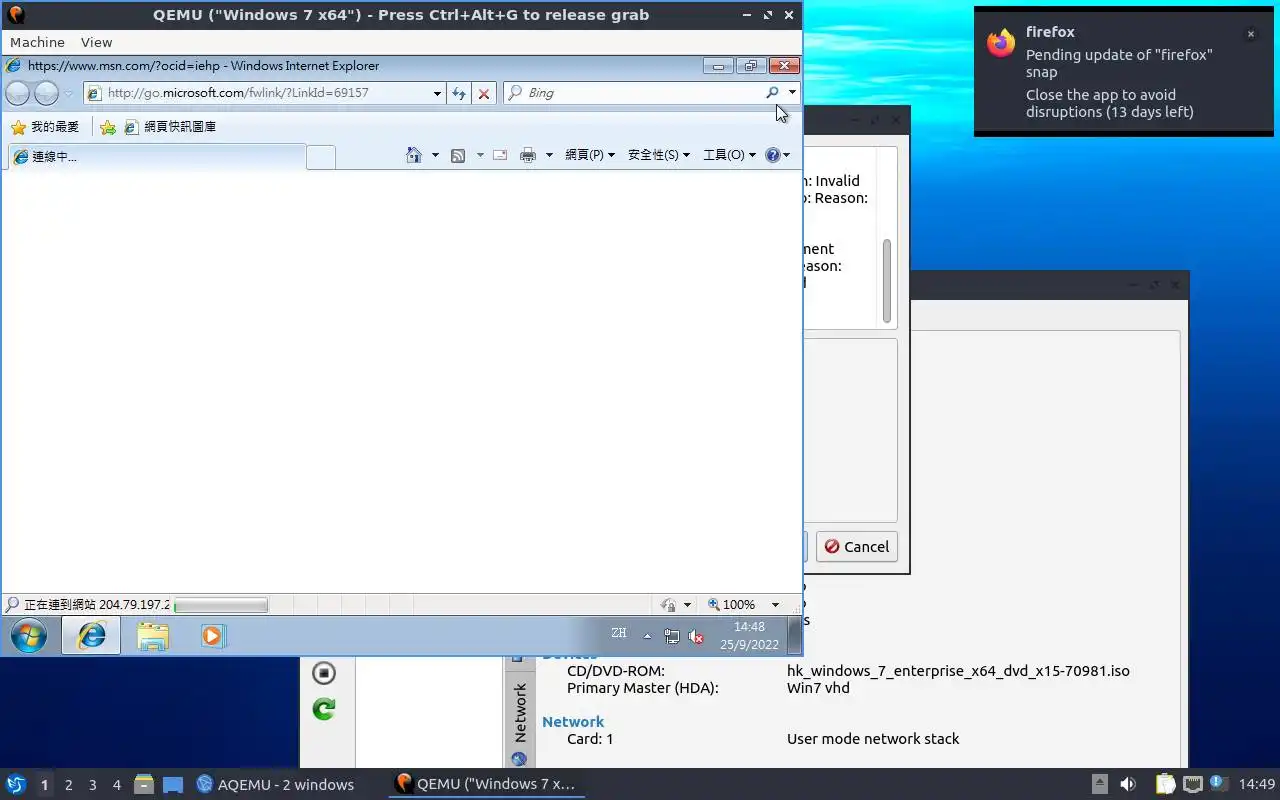
Task: Click the 'Win7 vhd' disk entry
Action: (x=818, y=688)
